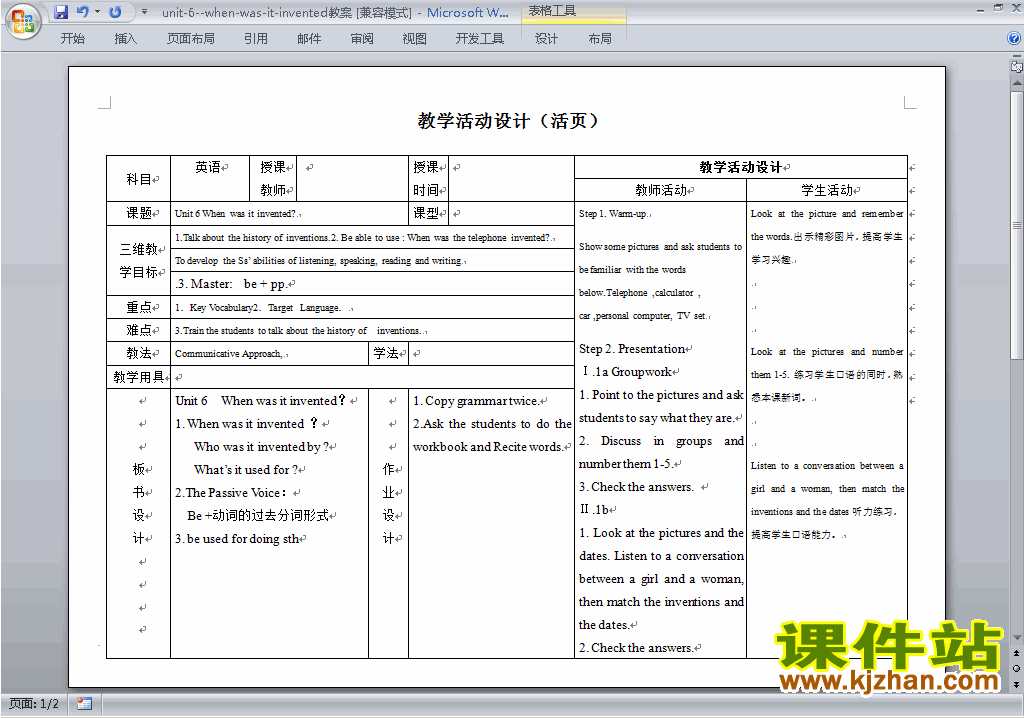This screenshot has height=718, width=1024.
Task: Switch to the 审阅 tab
Action: 362,39
